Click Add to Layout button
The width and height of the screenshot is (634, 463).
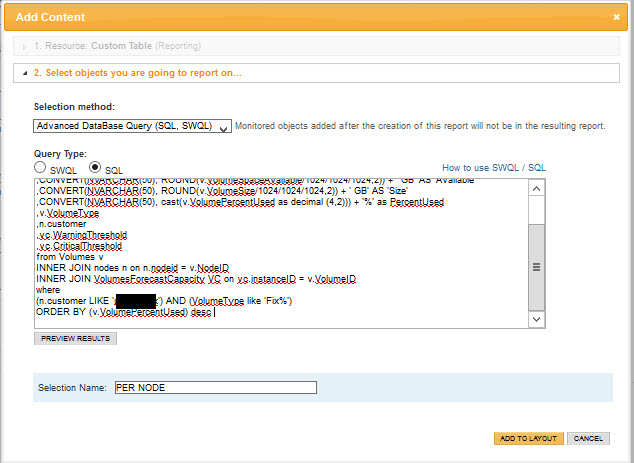point(528,438)
